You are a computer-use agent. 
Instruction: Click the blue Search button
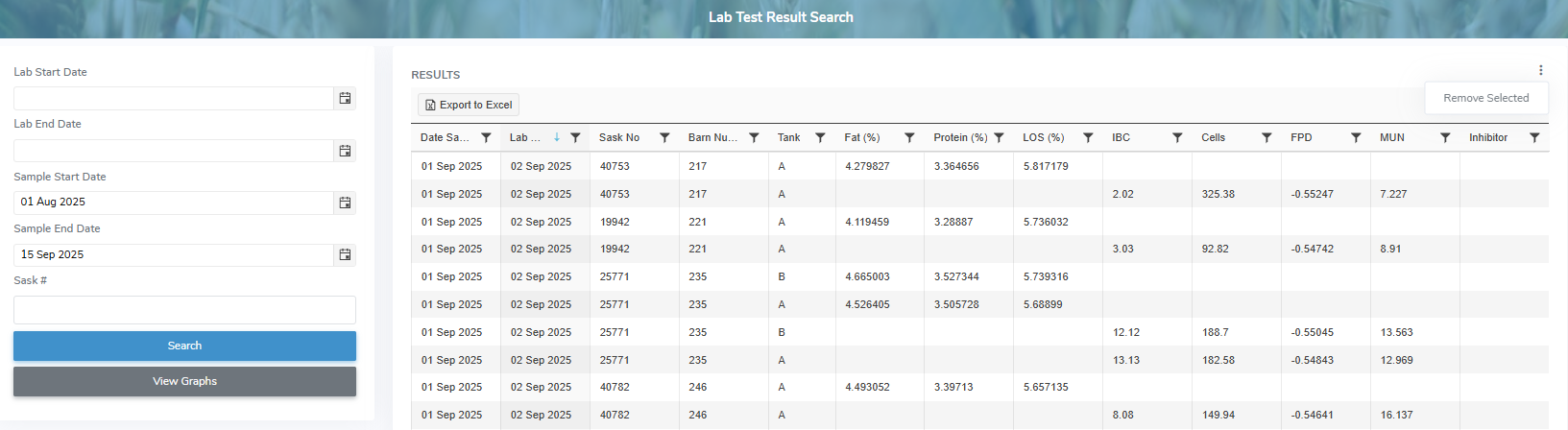point(184,346)
